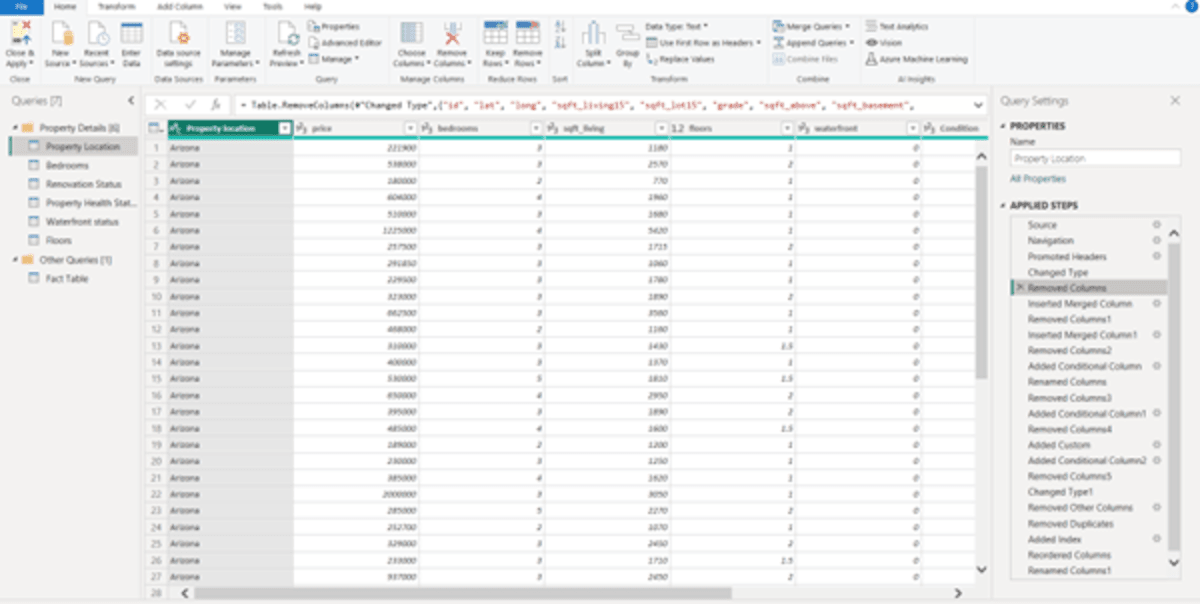Click the Group By icon
Image resolution: width=1200 pixels, height=604 pixels.
coord(627,33)
